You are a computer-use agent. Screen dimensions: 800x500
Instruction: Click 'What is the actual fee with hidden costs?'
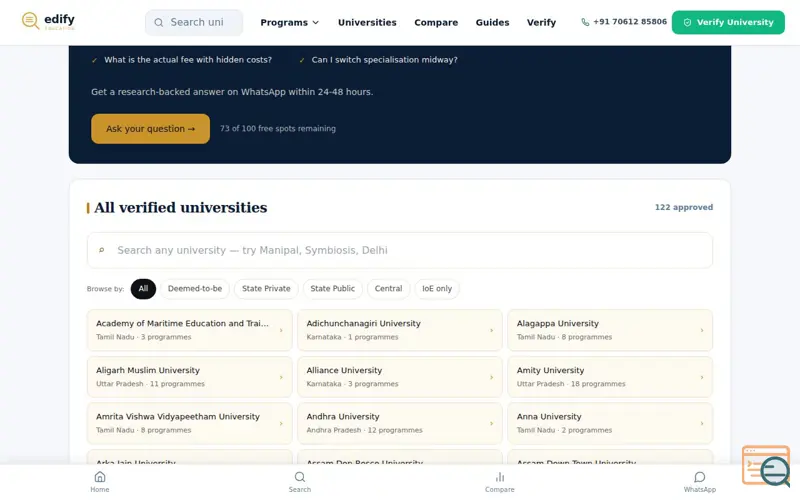(188, 60)
